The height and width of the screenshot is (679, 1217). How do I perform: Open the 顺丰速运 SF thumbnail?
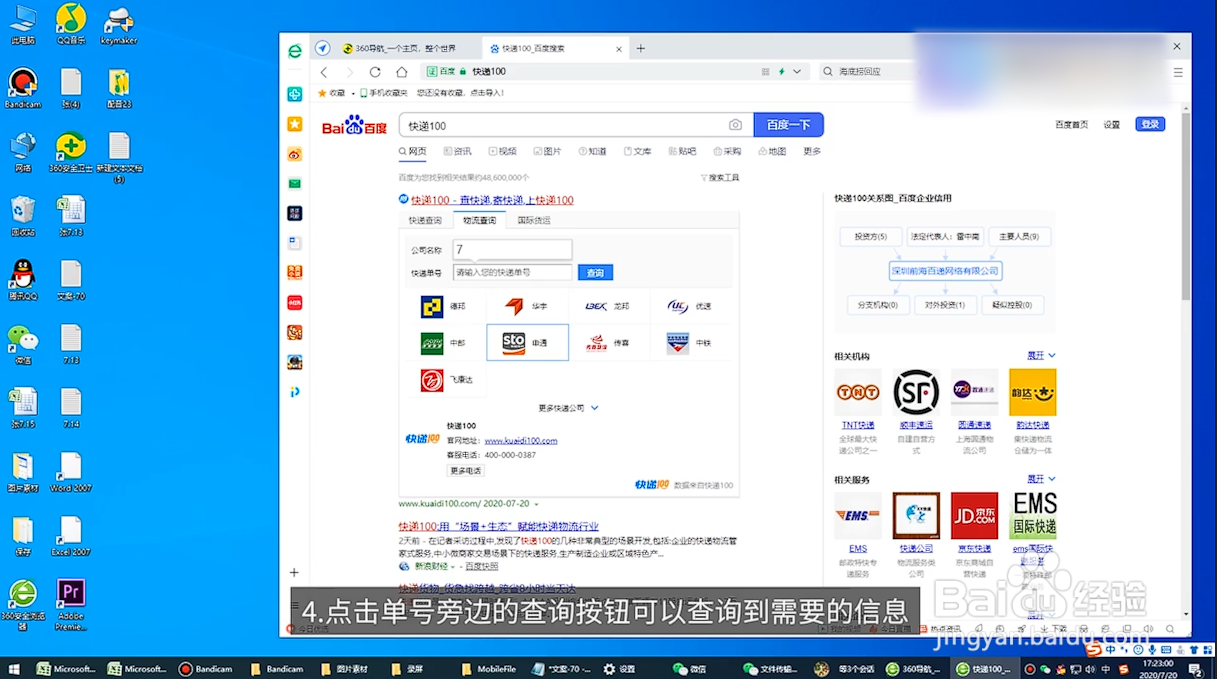tap(916, 392)
